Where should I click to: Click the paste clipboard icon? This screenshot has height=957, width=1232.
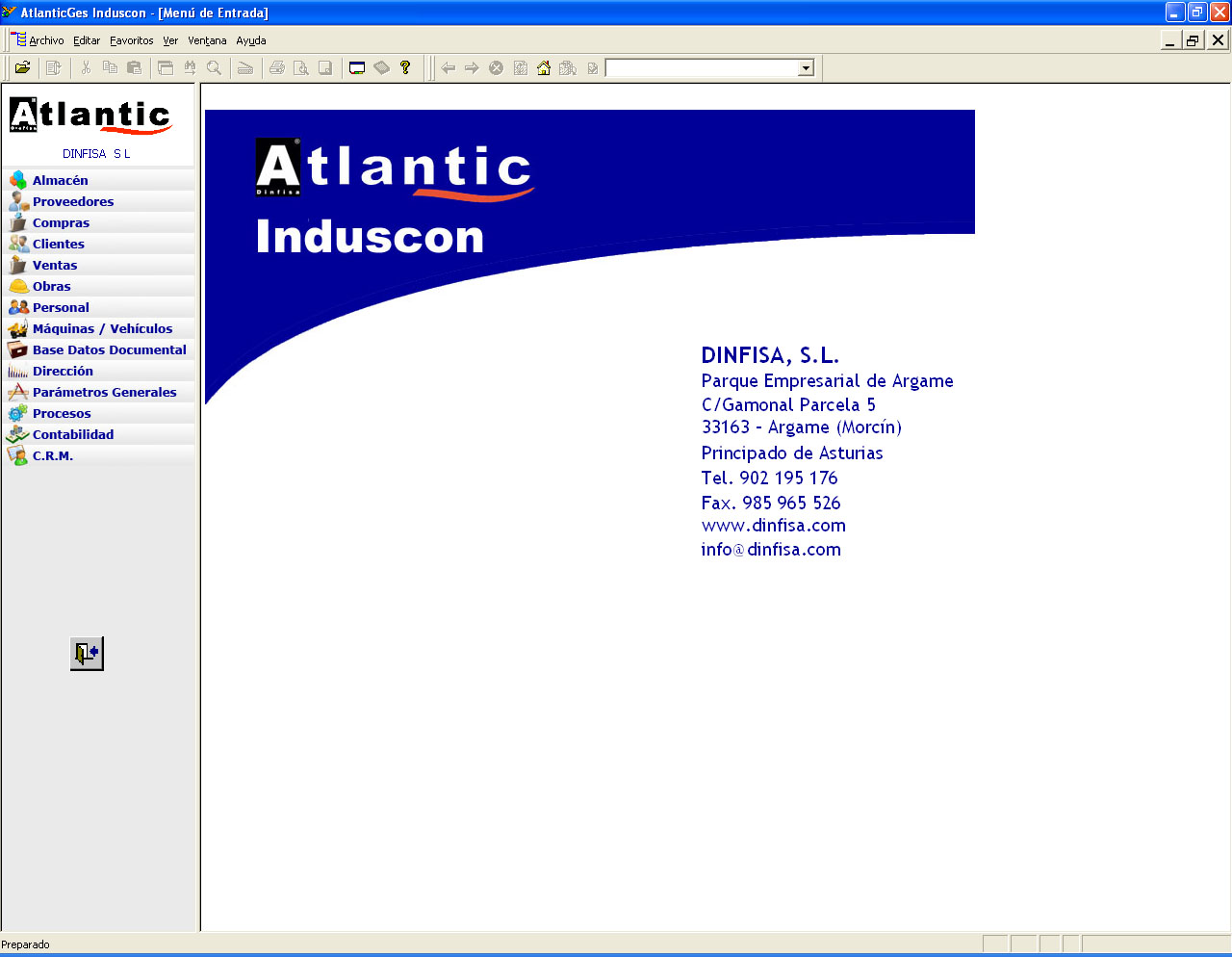(134, 67)
